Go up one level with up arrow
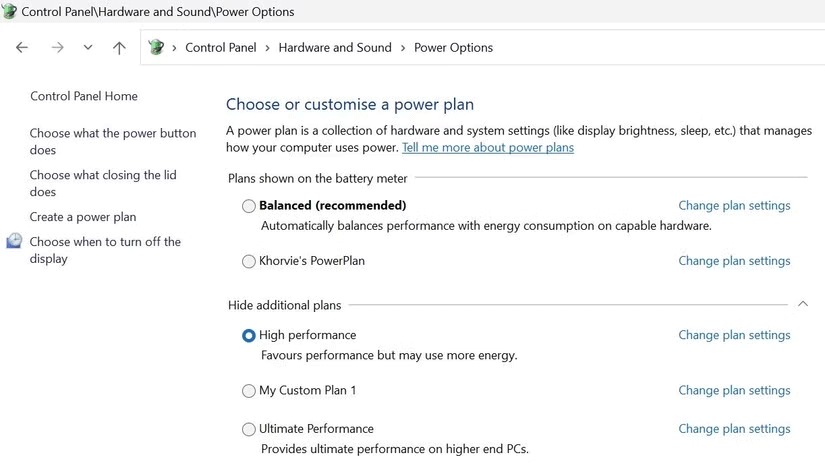The height and width of the screenshot is (467, 825). coord(119,48)
